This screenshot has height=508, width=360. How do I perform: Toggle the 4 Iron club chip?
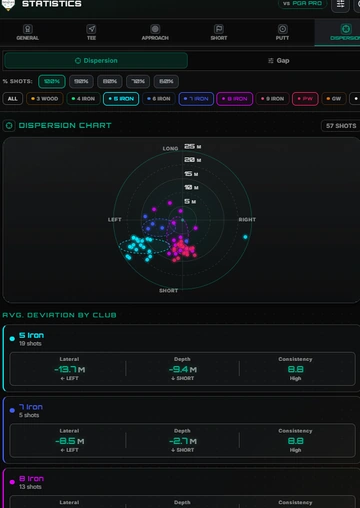tap(83, 99)
